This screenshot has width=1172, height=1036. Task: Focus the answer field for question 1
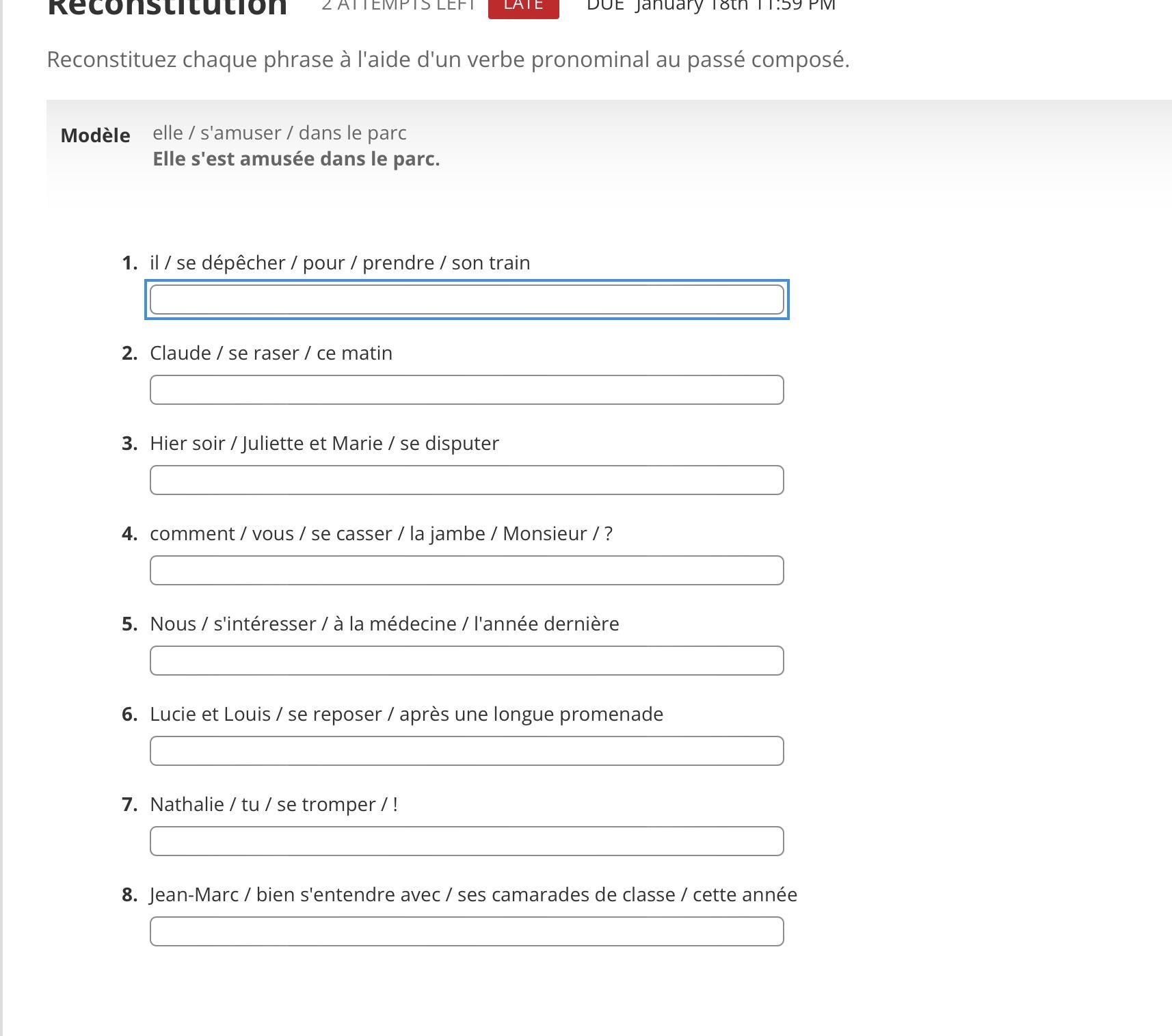(x=467, y=300)
